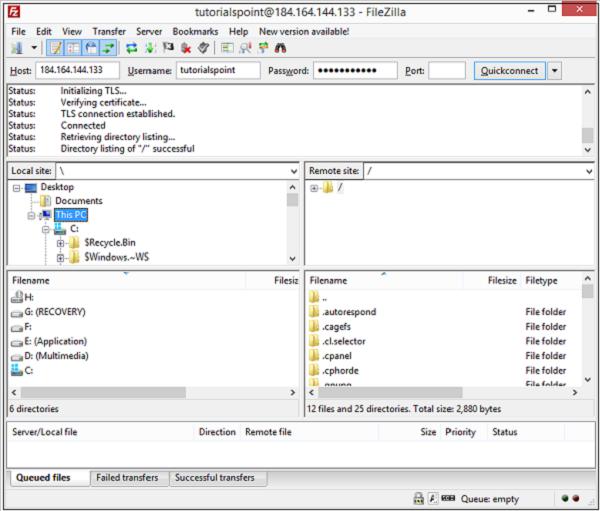
Task: Open the Transfer menu
Action: pyautogui.click(x=109, y=32)
